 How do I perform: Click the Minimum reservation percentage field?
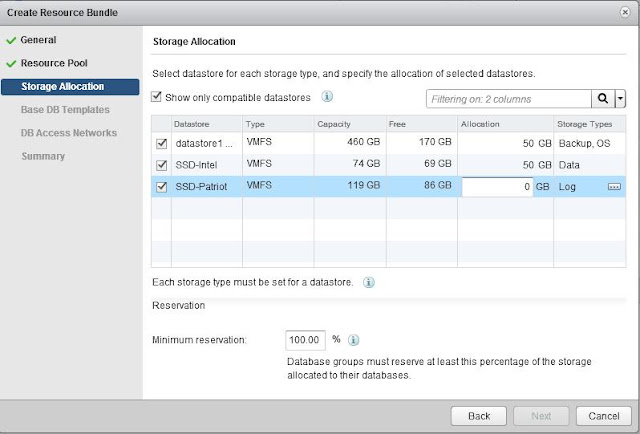click(x=306, y=340)
